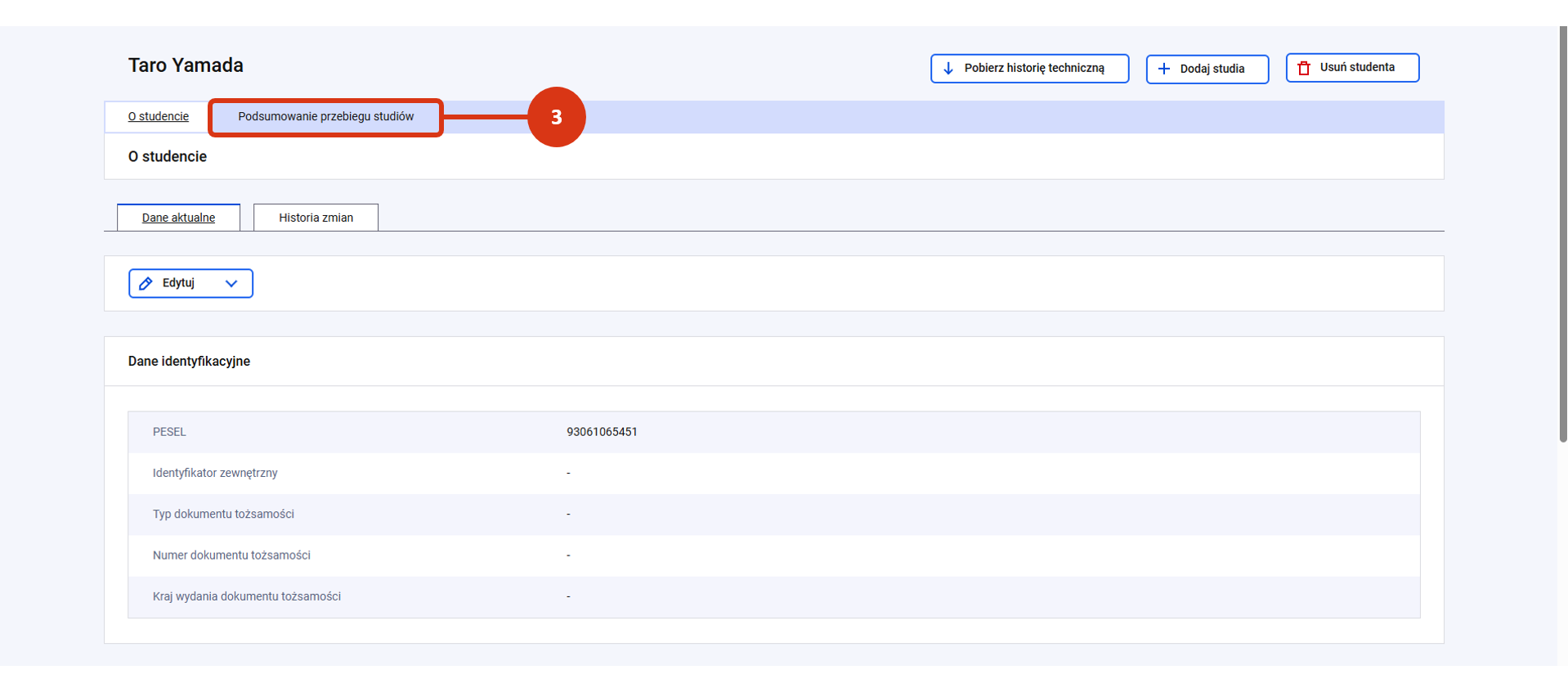Image resolution: width=1568 pixels, height=688 pixels.
Task: Click the trash icon in Usuń studenta
Action: pyautogui.click(x=1304, y=68)
